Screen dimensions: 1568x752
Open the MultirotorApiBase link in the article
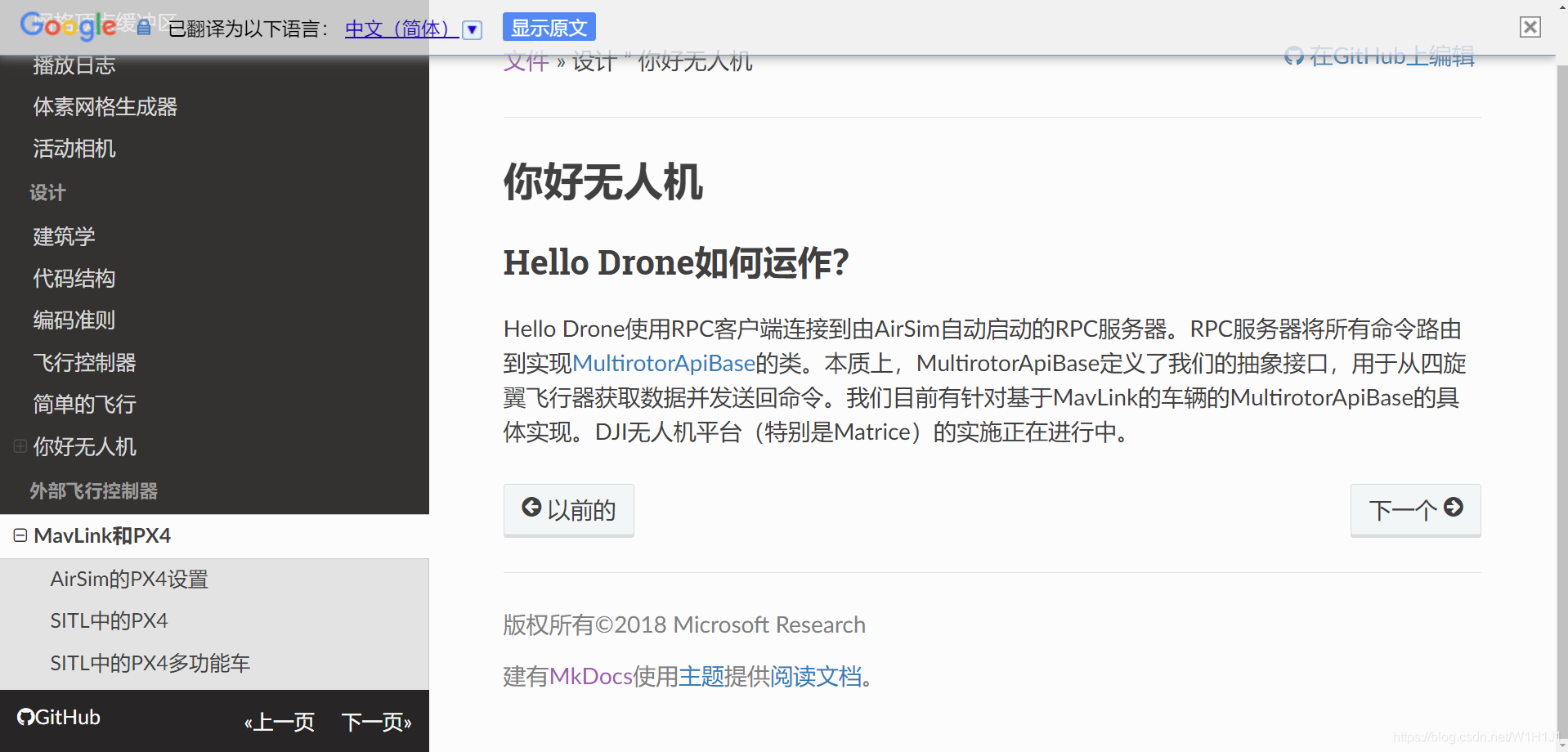coord(664,363)
